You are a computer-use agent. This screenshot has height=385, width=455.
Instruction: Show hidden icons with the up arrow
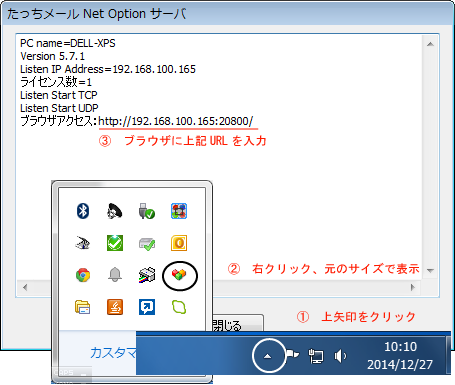point(267,356)
